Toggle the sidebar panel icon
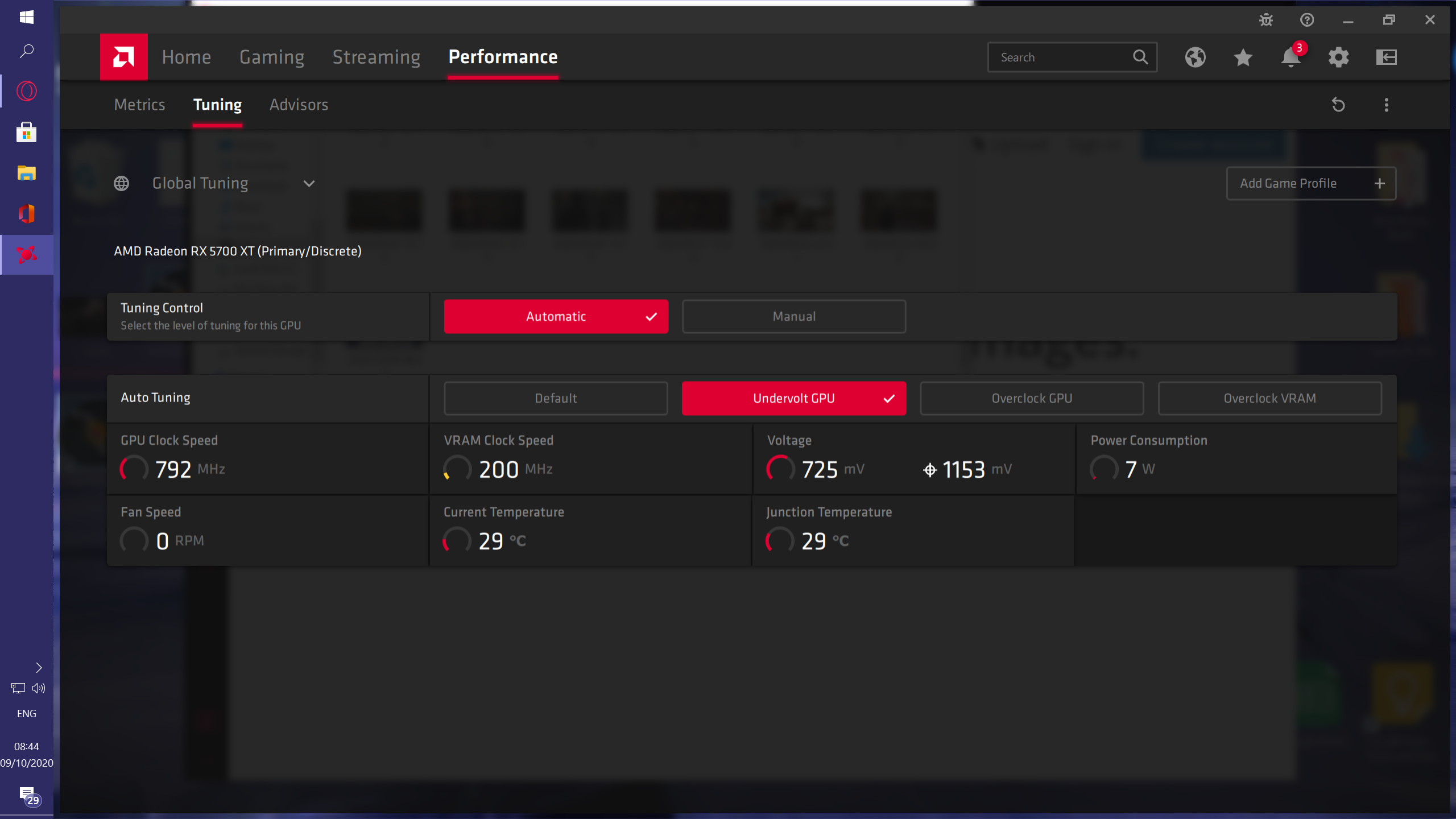Image resolution: width=1456 pixels, height=819 pixels. click(x=1387, y=57)
